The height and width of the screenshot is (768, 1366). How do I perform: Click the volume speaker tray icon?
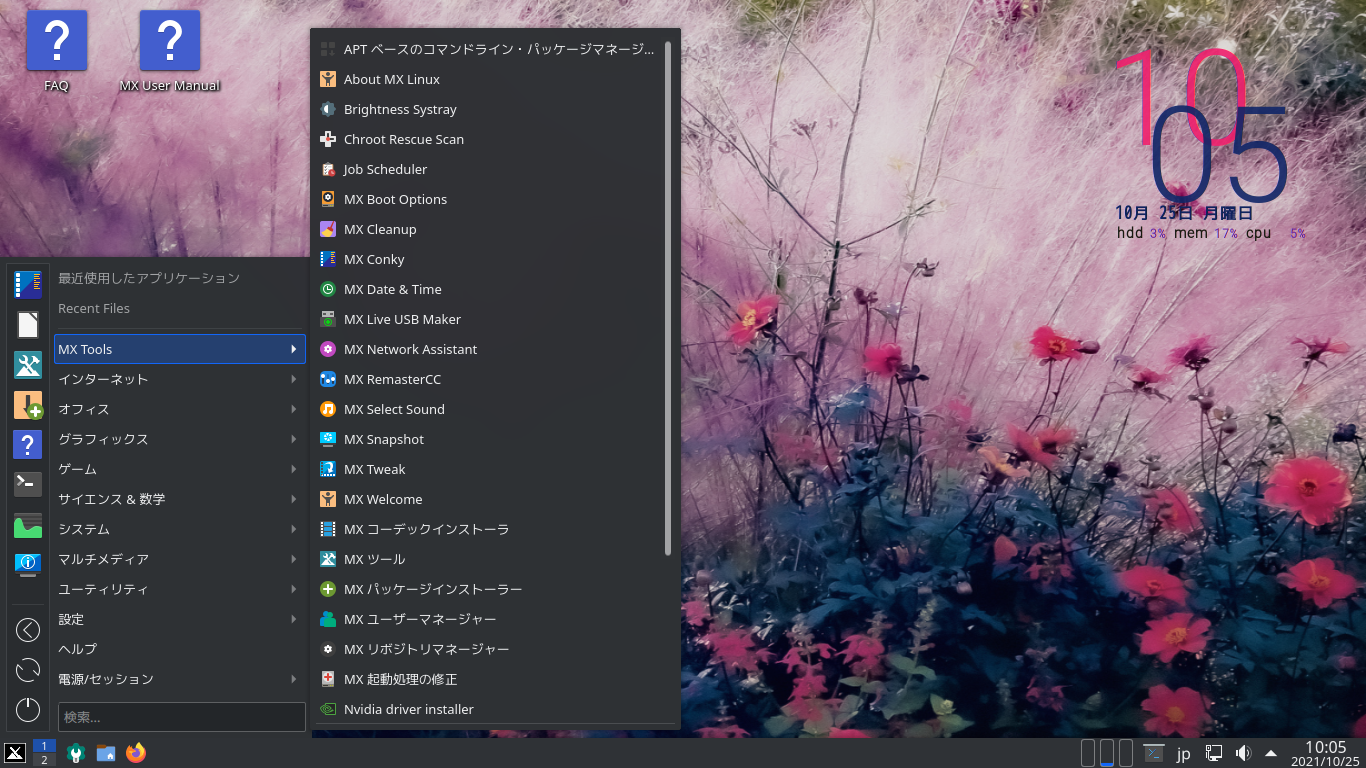1243,753
